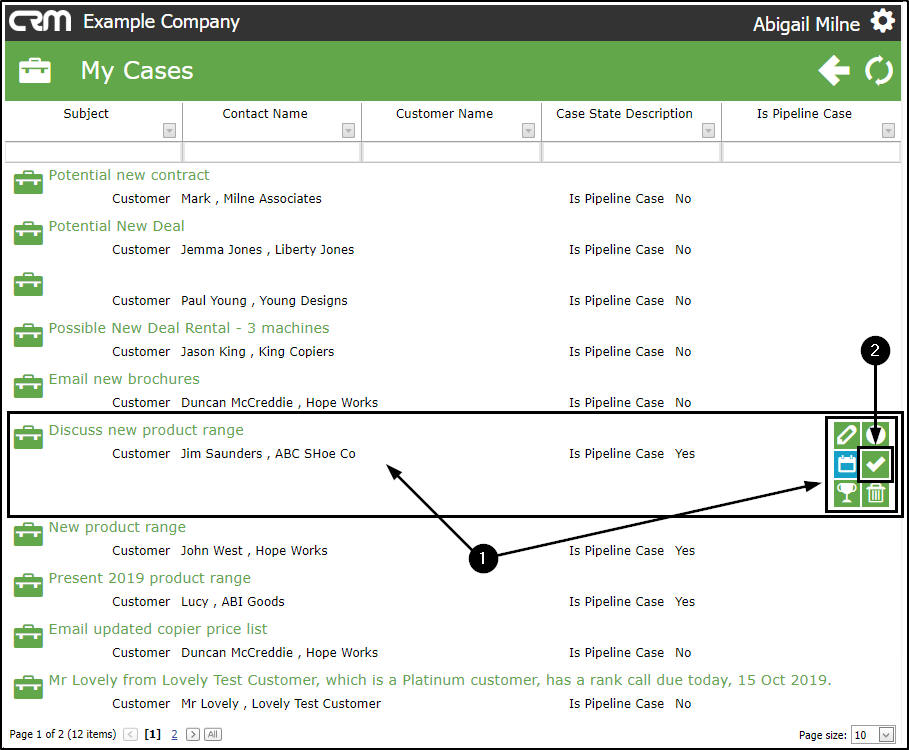Viewport: 909px width, 750px height.
Task: Click briefcase icon for Email updated copier price list
Action: click(28, 636)
